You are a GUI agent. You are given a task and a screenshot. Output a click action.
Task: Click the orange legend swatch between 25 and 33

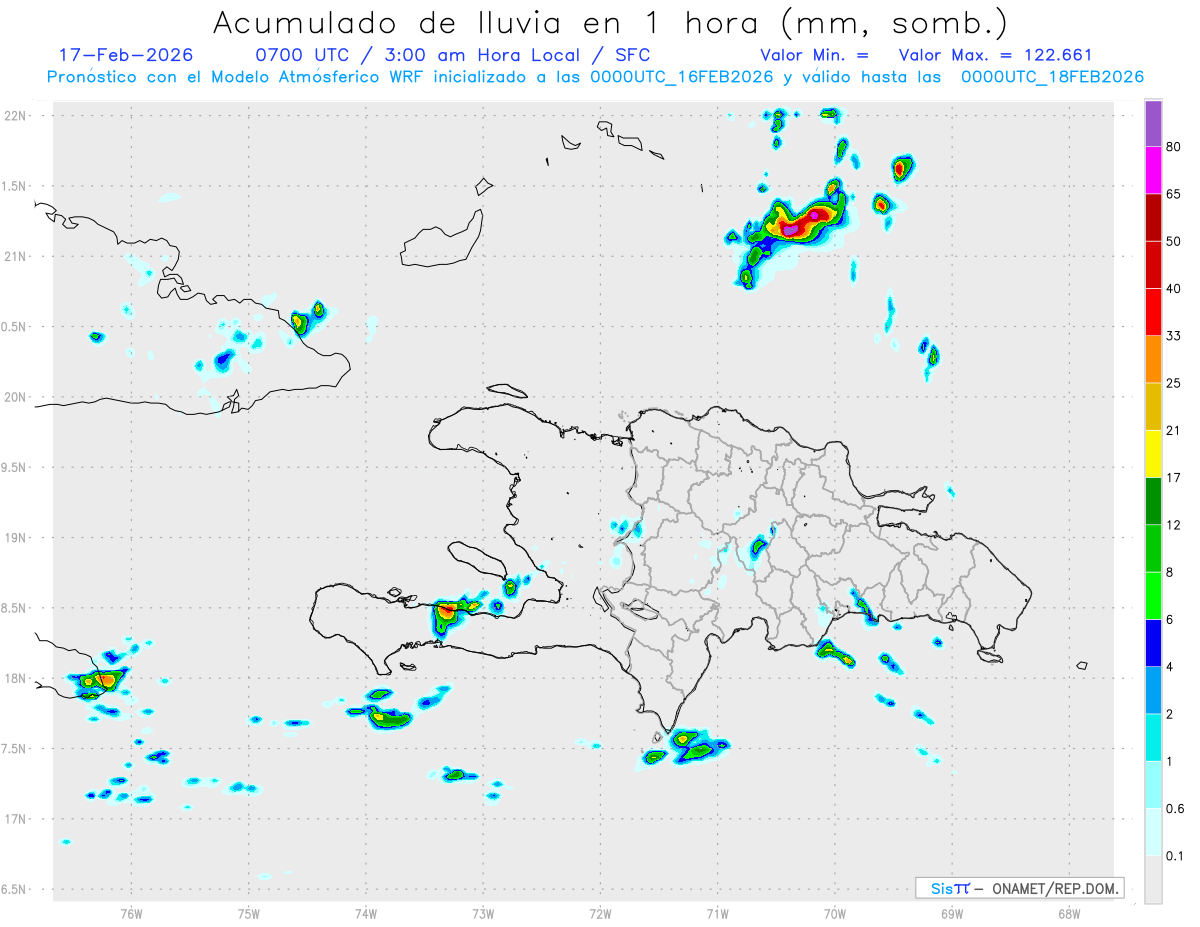(x=1153, y=359)
